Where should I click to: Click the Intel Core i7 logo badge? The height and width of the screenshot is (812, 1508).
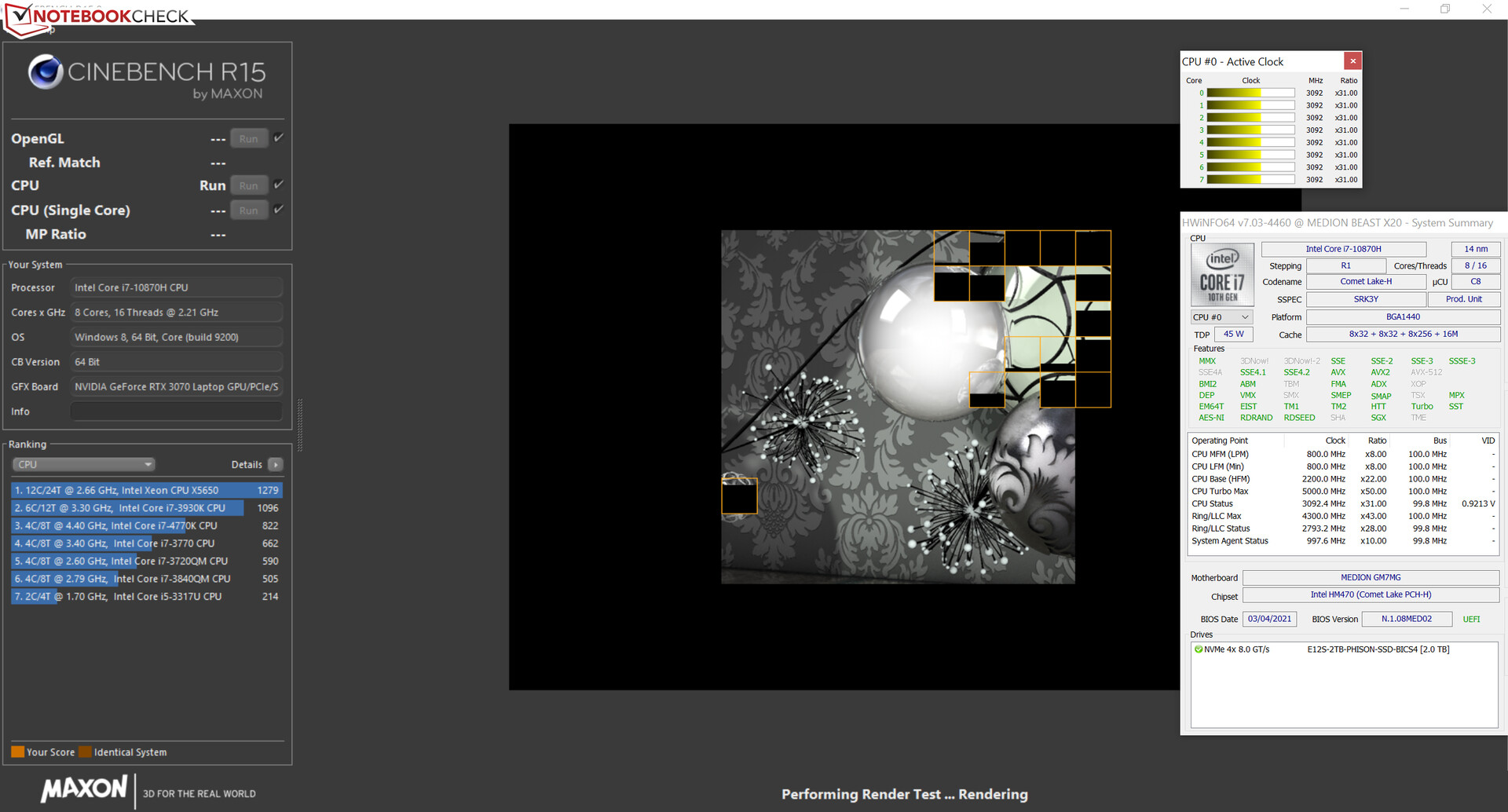(1222, 274)
